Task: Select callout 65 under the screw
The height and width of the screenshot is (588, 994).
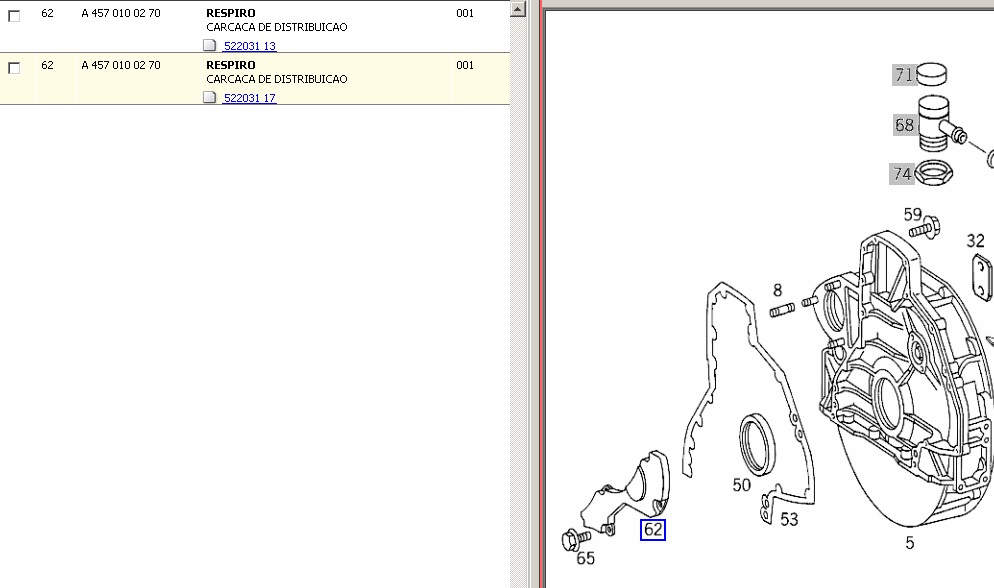Action: 585,559
